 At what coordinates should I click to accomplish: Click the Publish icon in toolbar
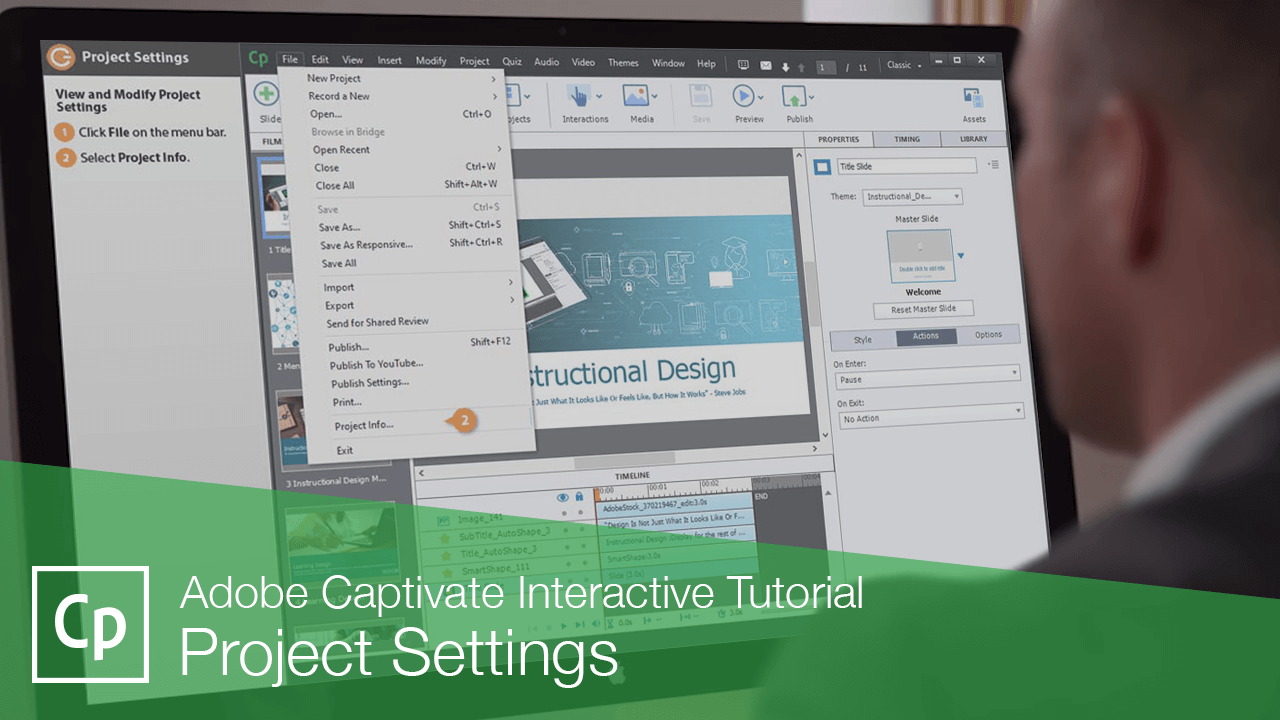coord(794,97)
